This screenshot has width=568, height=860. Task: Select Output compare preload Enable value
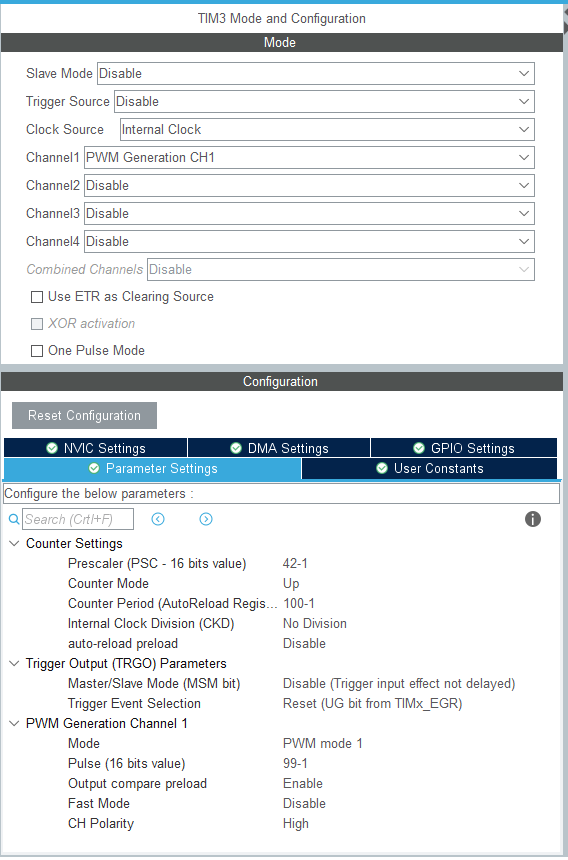[303, 784]
